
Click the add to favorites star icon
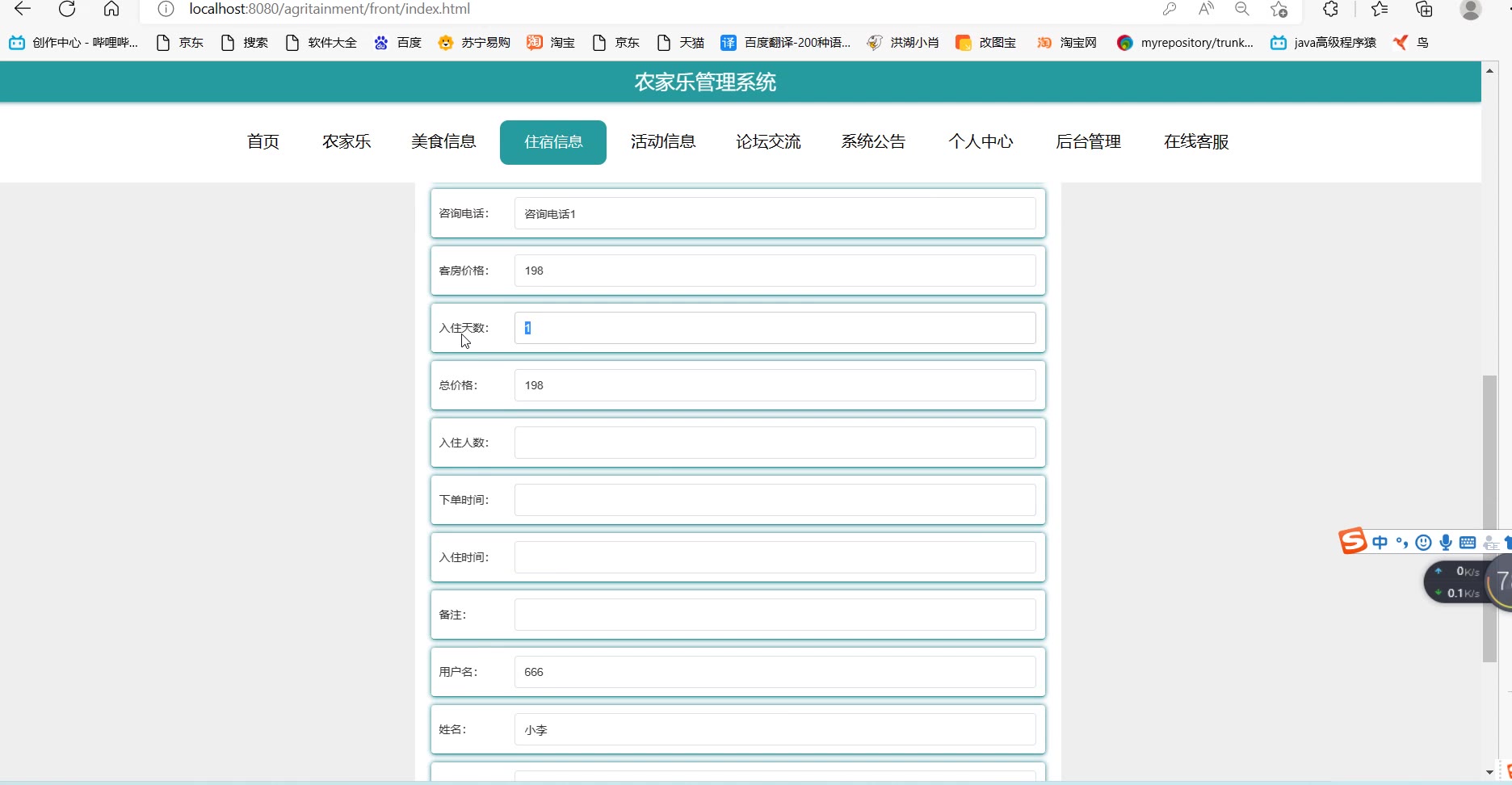tap(1279, 9)
